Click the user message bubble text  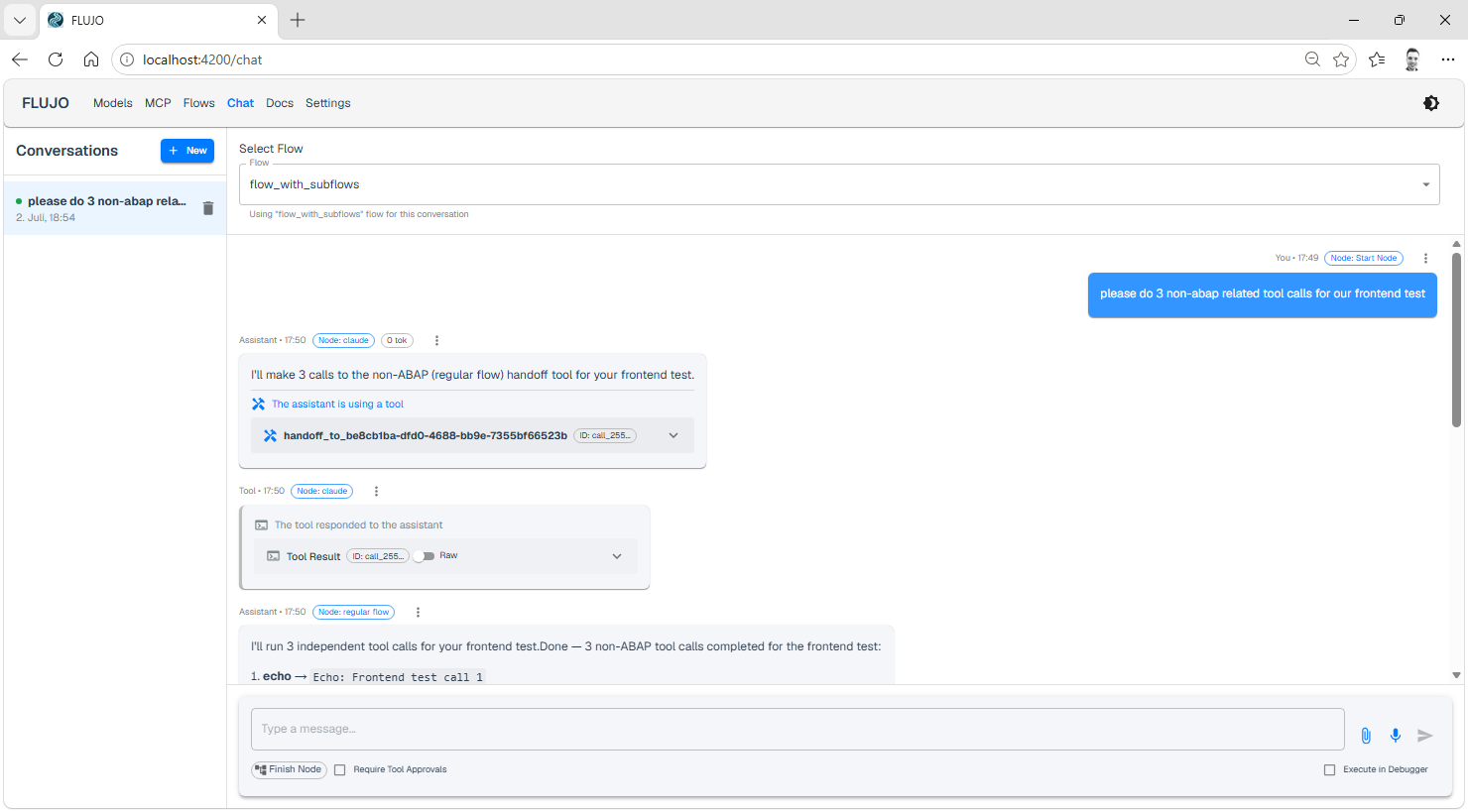[1262, 293]
